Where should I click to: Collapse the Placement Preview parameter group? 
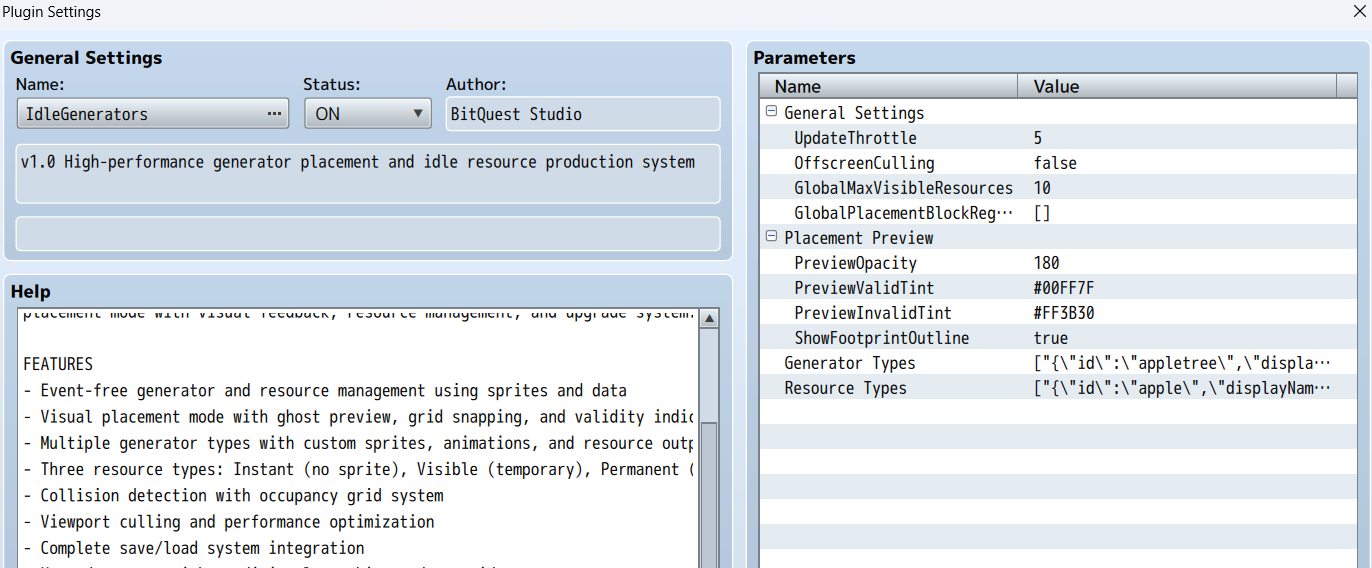pyautogui.click(x=771, y=237)
